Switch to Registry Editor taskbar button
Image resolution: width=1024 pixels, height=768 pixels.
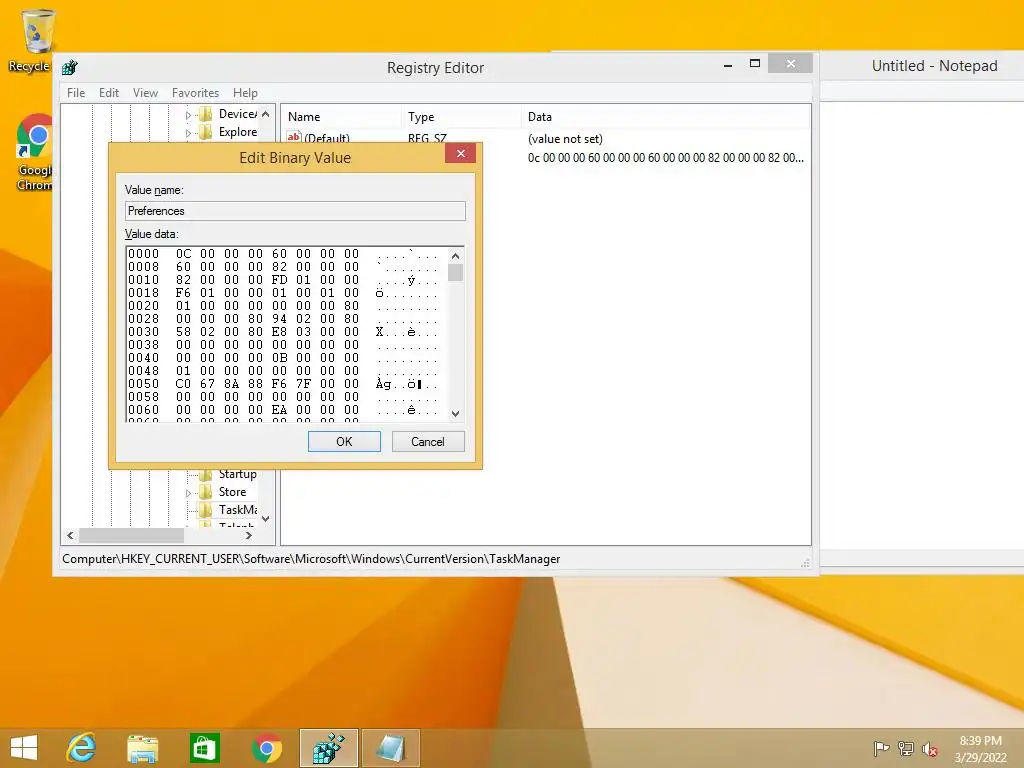click(328, 748)
